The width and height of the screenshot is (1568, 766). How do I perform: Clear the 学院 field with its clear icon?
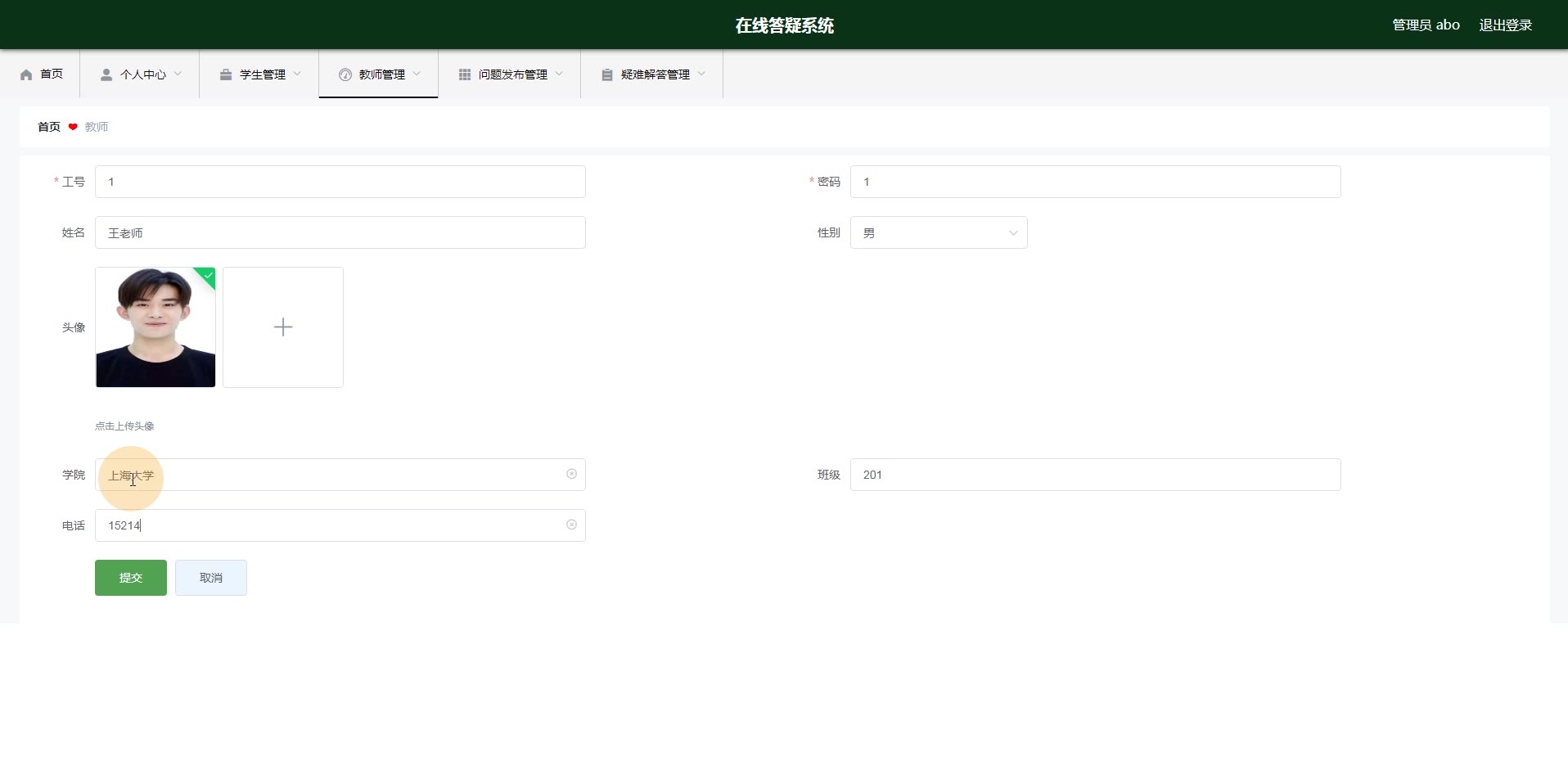[x=571, y=474]
